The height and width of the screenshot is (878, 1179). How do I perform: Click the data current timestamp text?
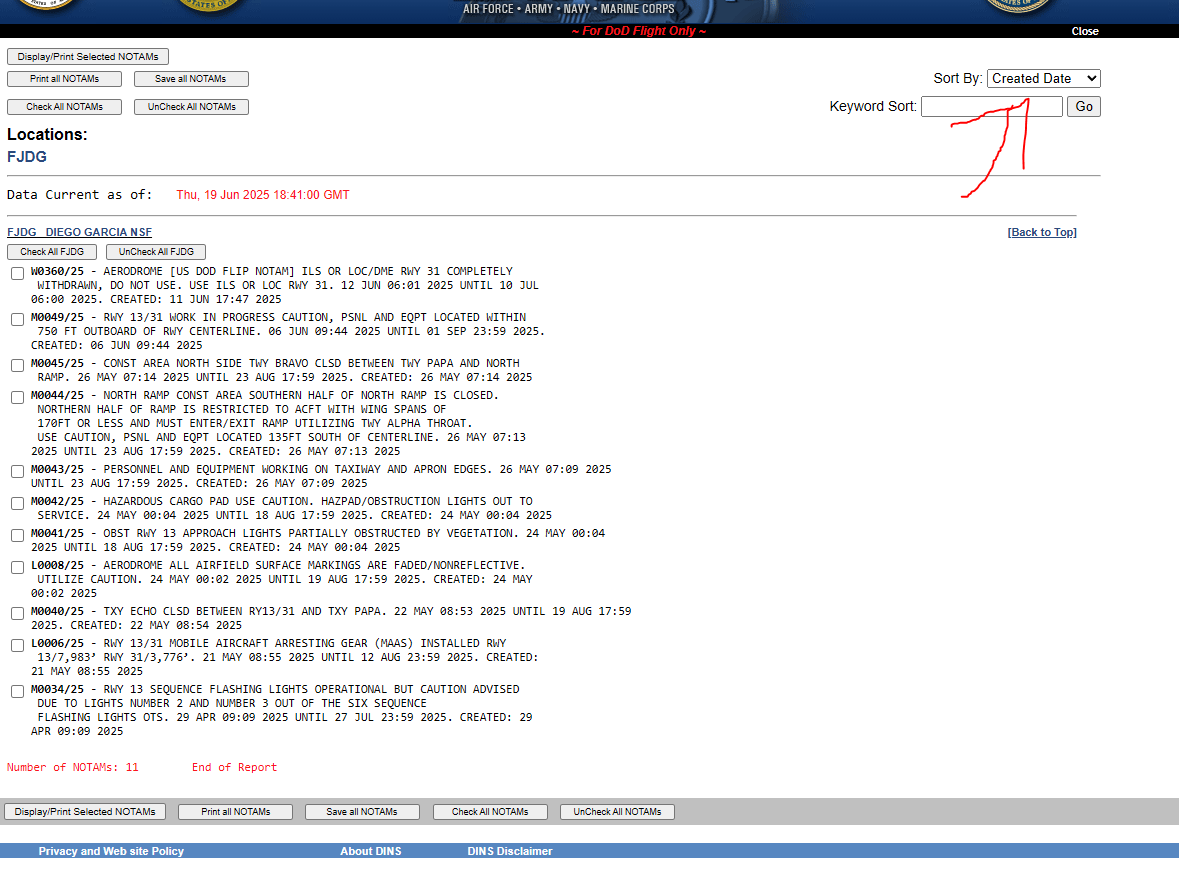(263, 195)
